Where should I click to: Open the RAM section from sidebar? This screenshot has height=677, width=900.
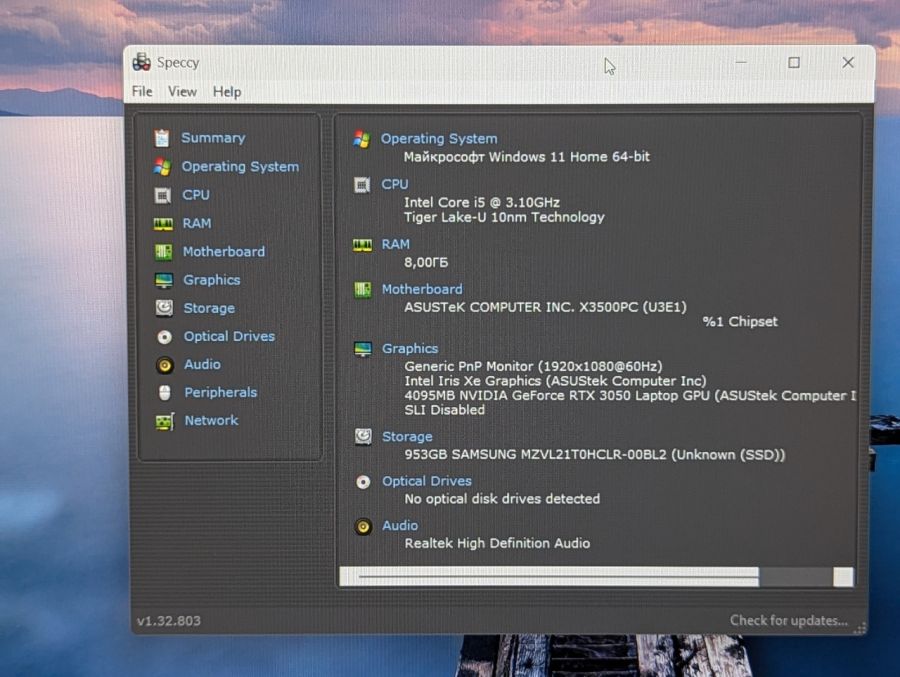[197, 223]
